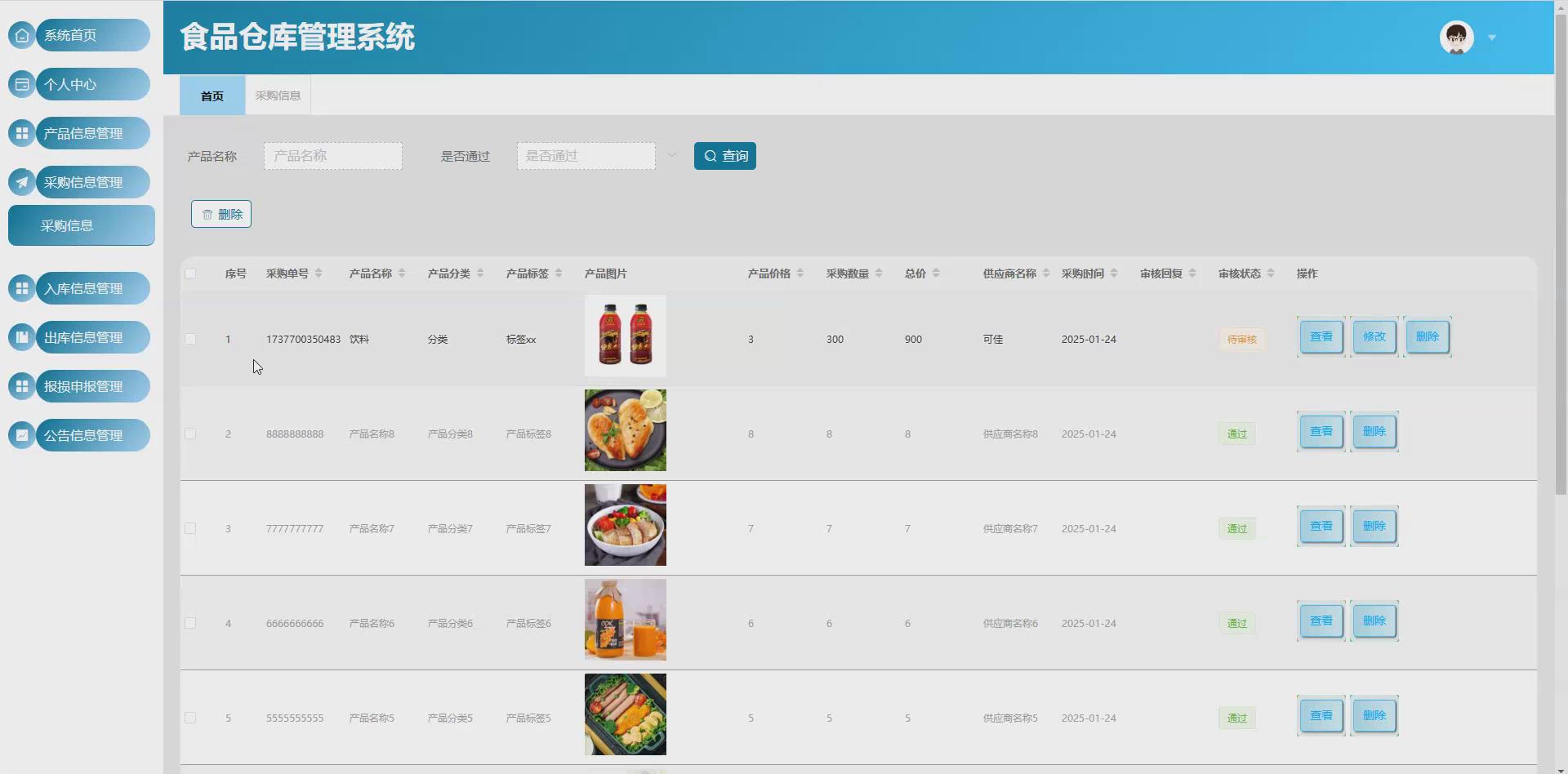Open the 是否通过 dropdown filter

(586, 156)
